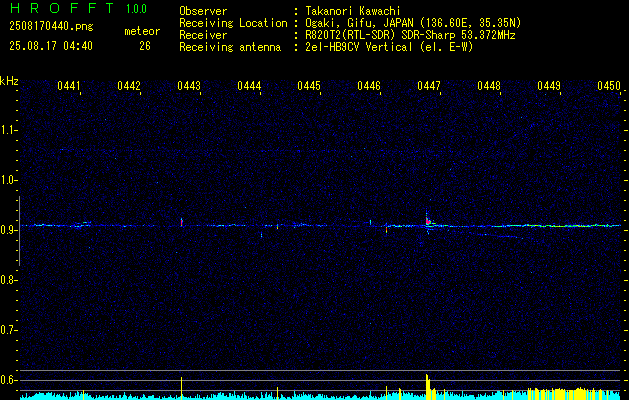Click the 0450 time axis marker
Image resolution: width=629 pixels, height=400 pixels.
tap(609, 85)
